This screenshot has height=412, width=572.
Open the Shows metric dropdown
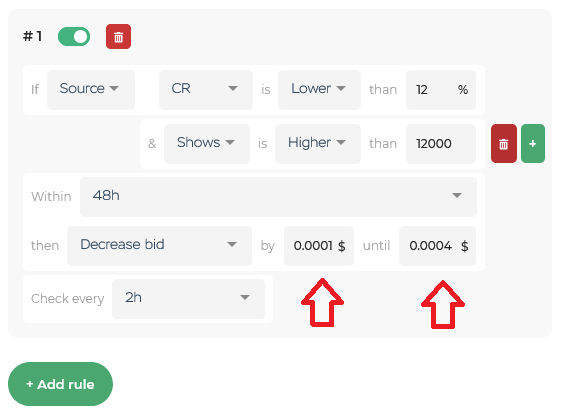(x=207, y=143)
